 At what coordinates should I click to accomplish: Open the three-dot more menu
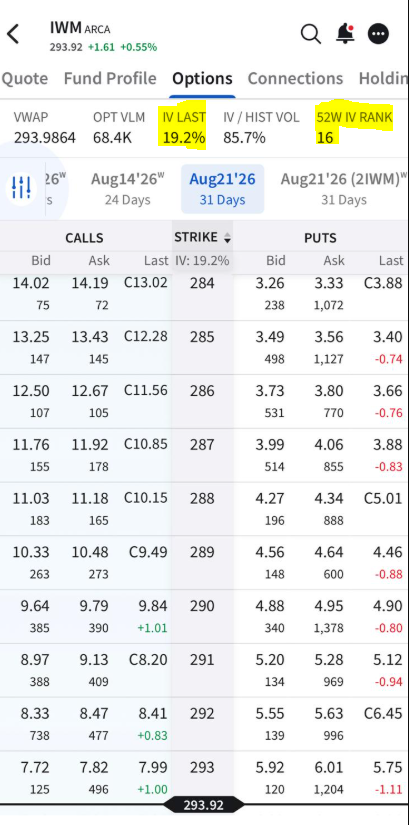pos(378,34)
